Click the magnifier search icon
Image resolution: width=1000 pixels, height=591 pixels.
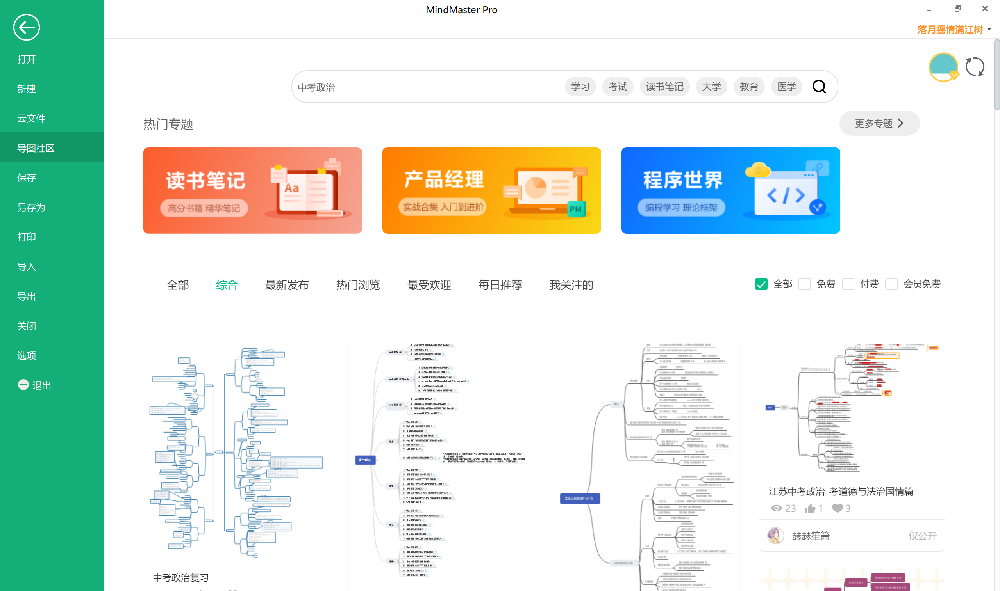point(819,87)
